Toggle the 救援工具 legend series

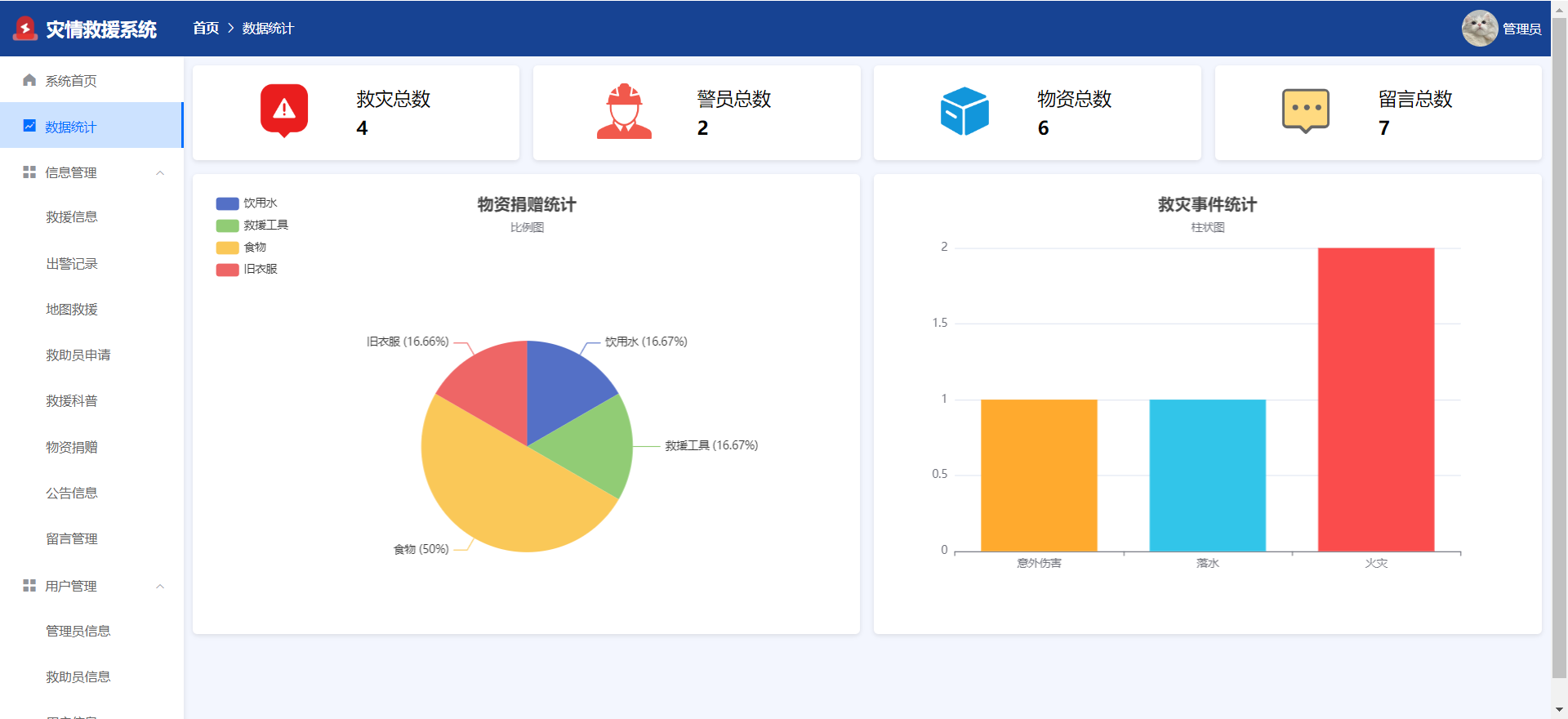252,225
